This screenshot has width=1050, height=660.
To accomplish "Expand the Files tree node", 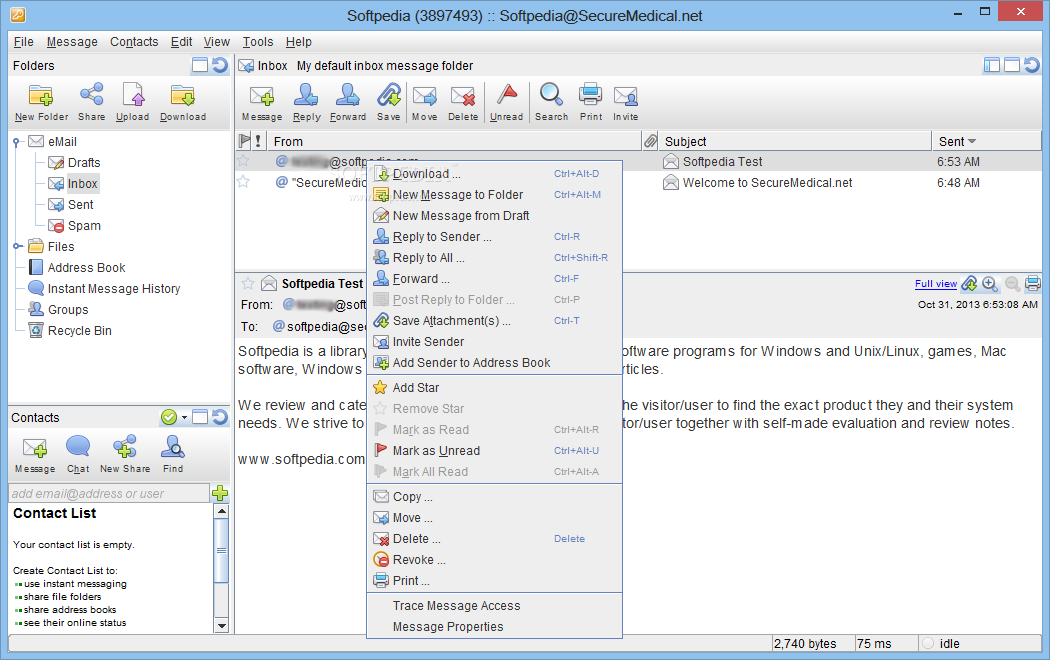I will [17, 246].
